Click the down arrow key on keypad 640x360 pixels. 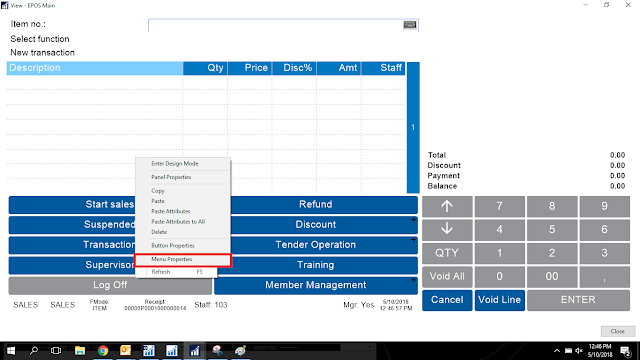click(x=447, y=229)
